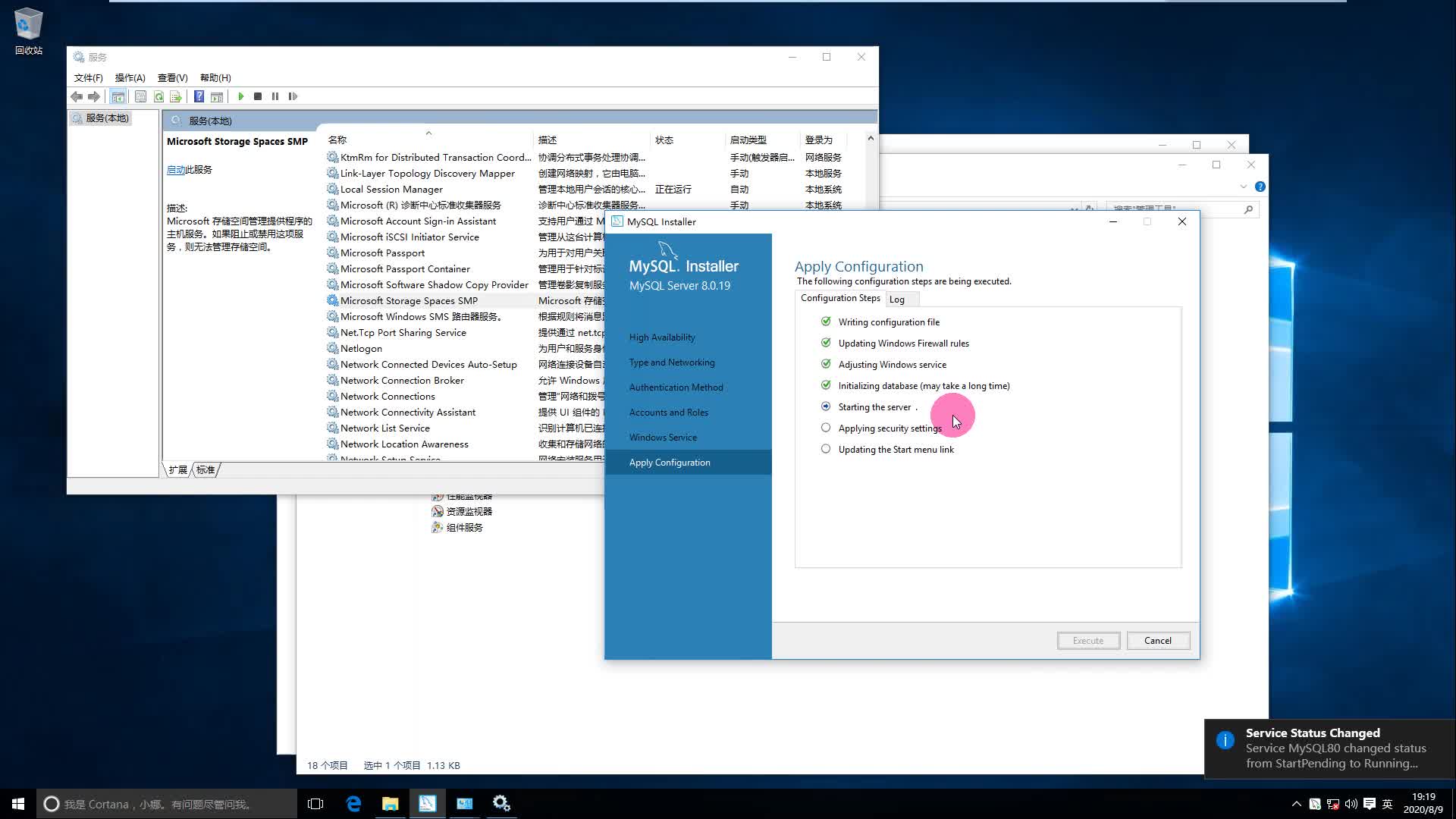Click the Back arrow in Services toolbar
1456x819 pixels.
(x=77, y=96)
